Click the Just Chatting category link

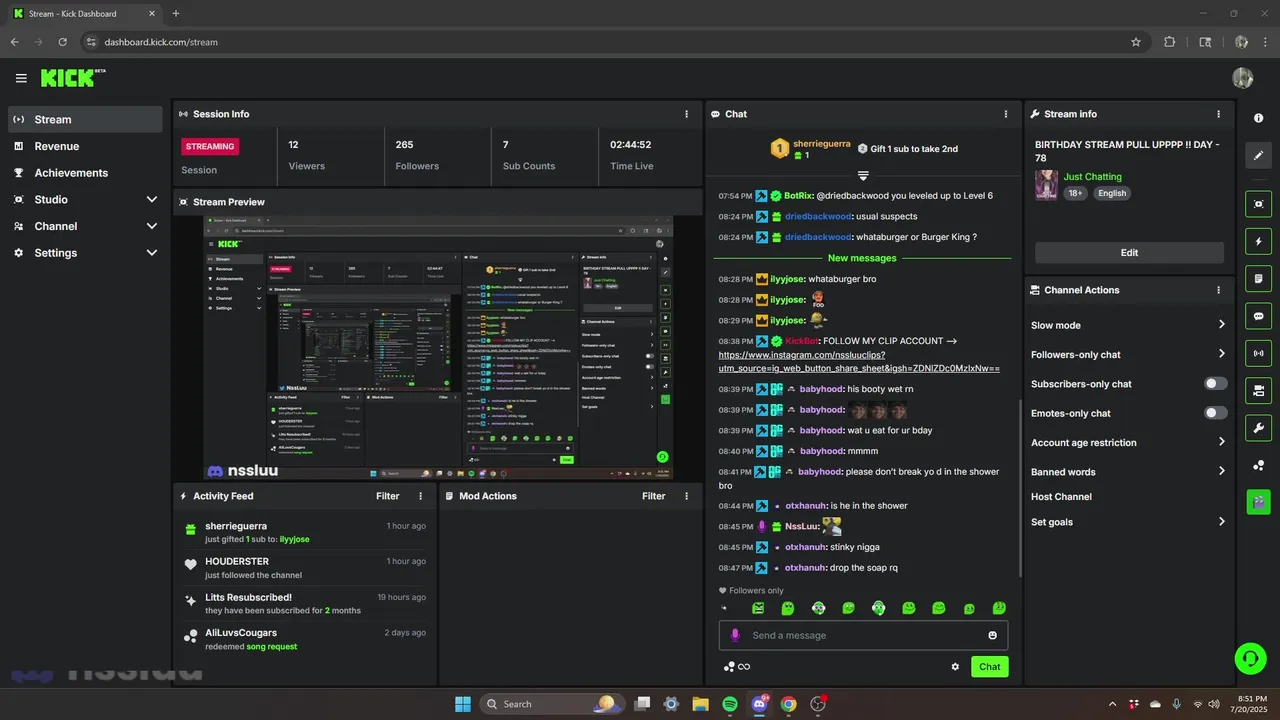click(1092, 177)
